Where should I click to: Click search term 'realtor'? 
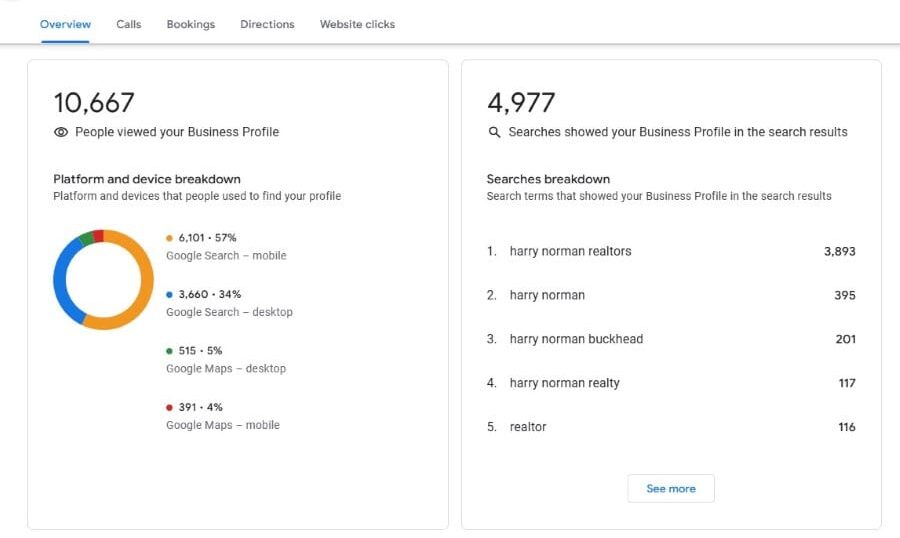528,427
